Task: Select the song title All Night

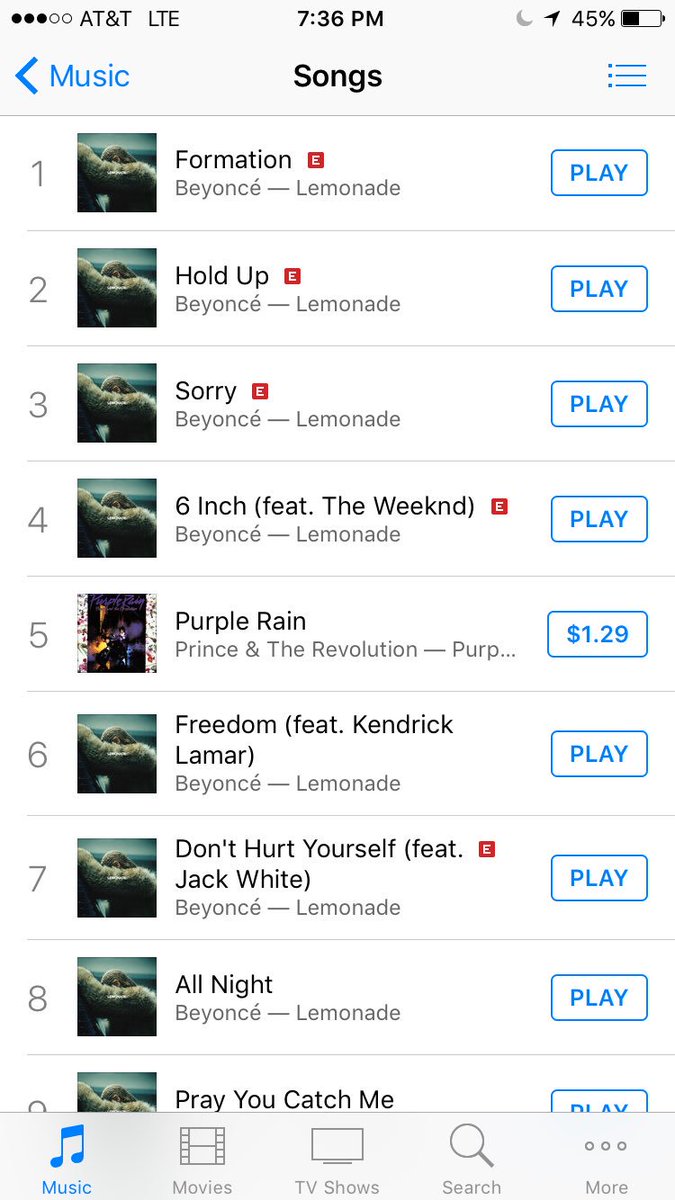Action: [x=224, y=985]
